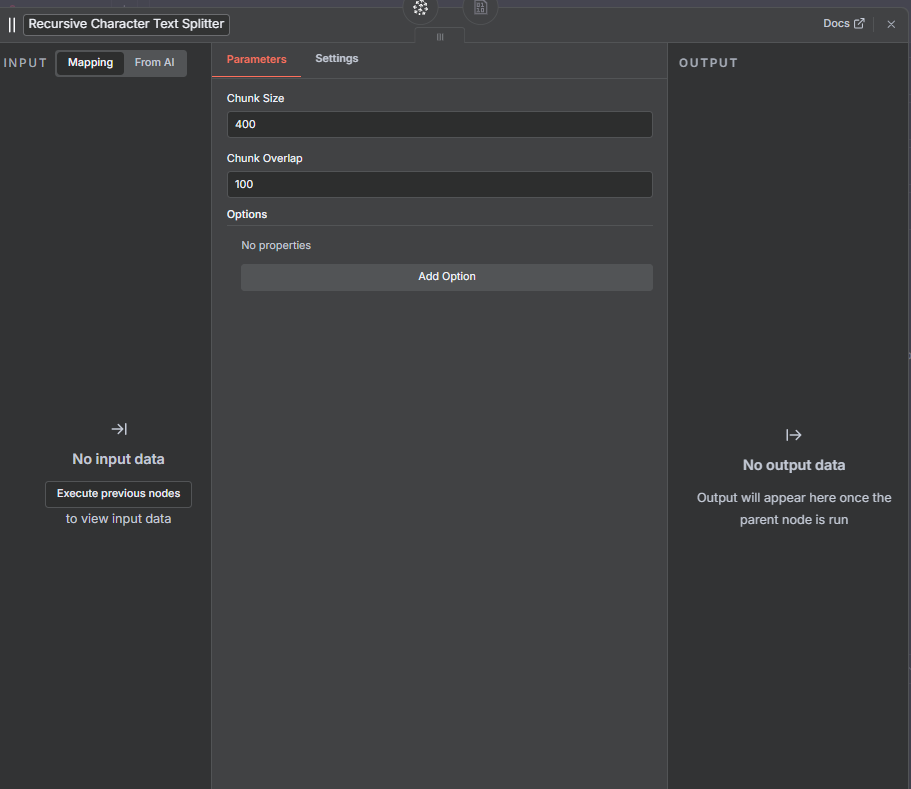This screenshot has height=789, width=911.
Task: Click the node title to rename it
Action: (126, 24)
